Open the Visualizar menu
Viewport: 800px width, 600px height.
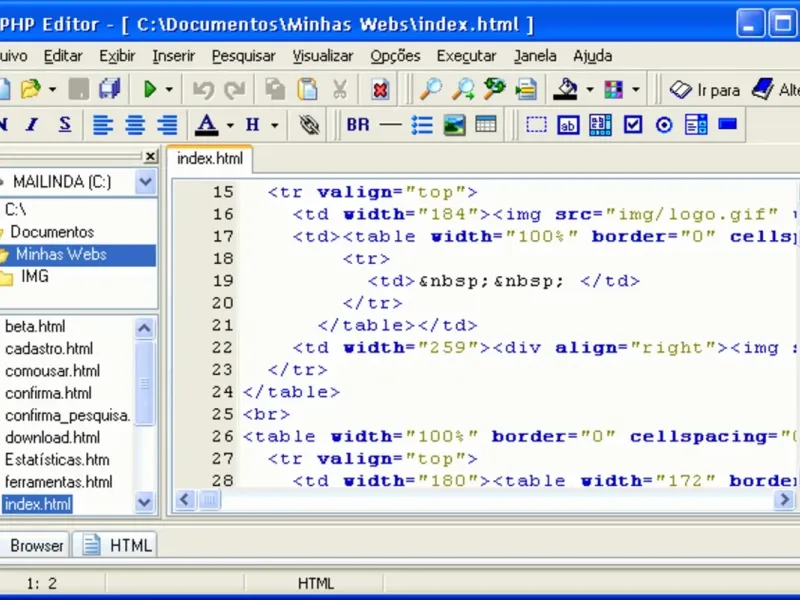pos(322,56)
